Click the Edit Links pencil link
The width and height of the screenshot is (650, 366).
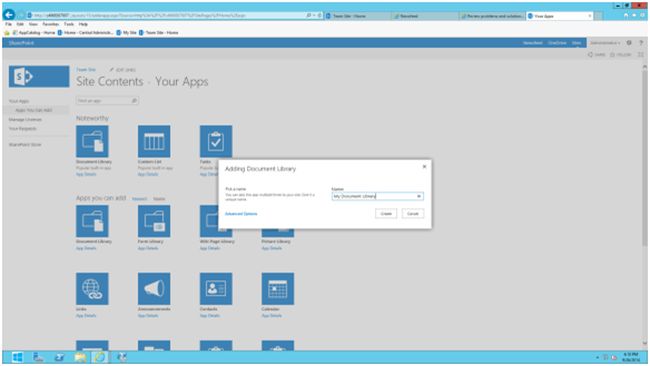(x=123, y=70)
